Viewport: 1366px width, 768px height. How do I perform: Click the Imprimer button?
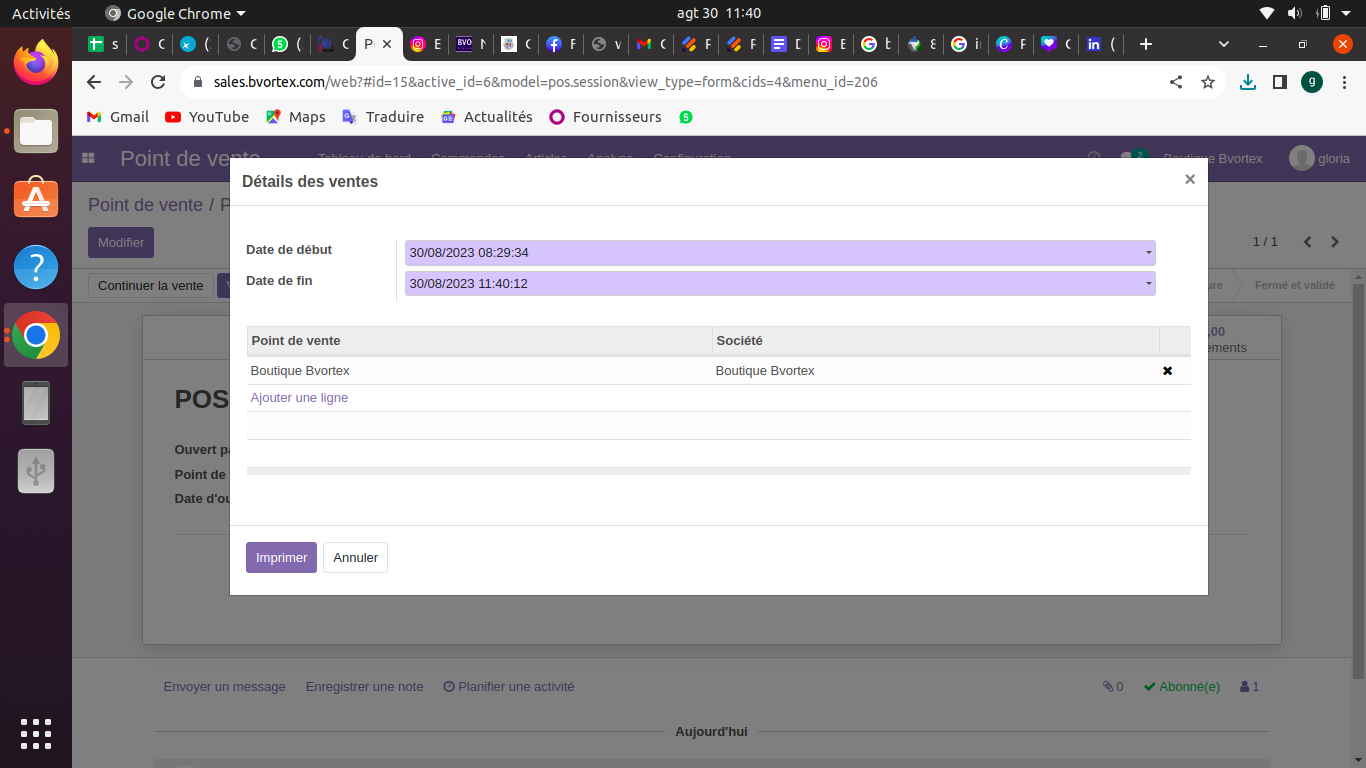[281, 557]
